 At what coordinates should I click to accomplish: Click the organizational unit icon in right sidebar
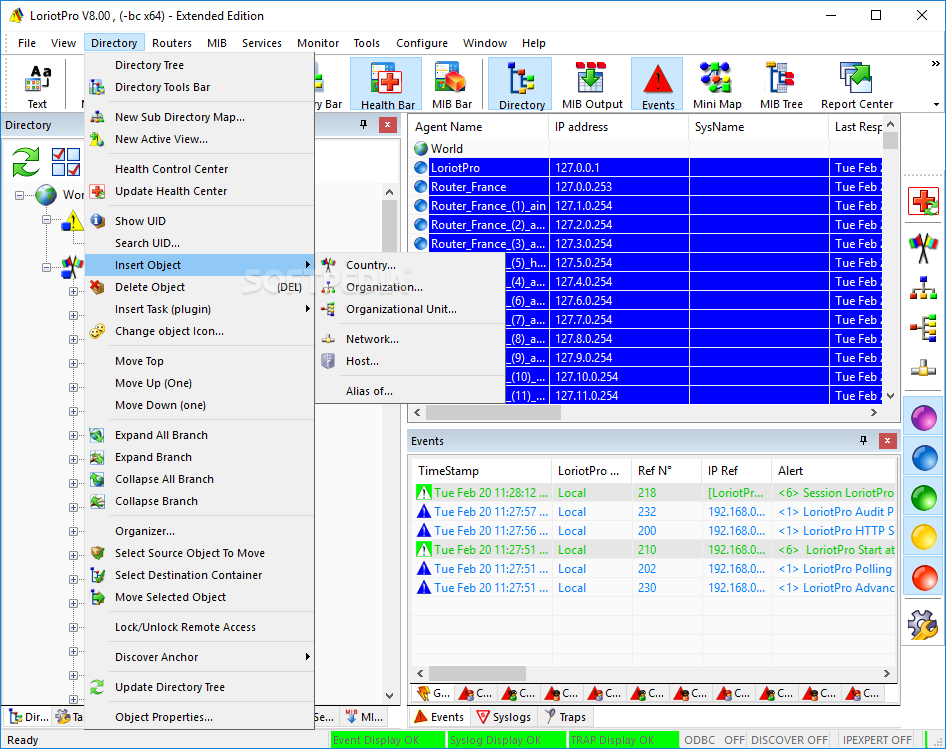click(923, 328)
